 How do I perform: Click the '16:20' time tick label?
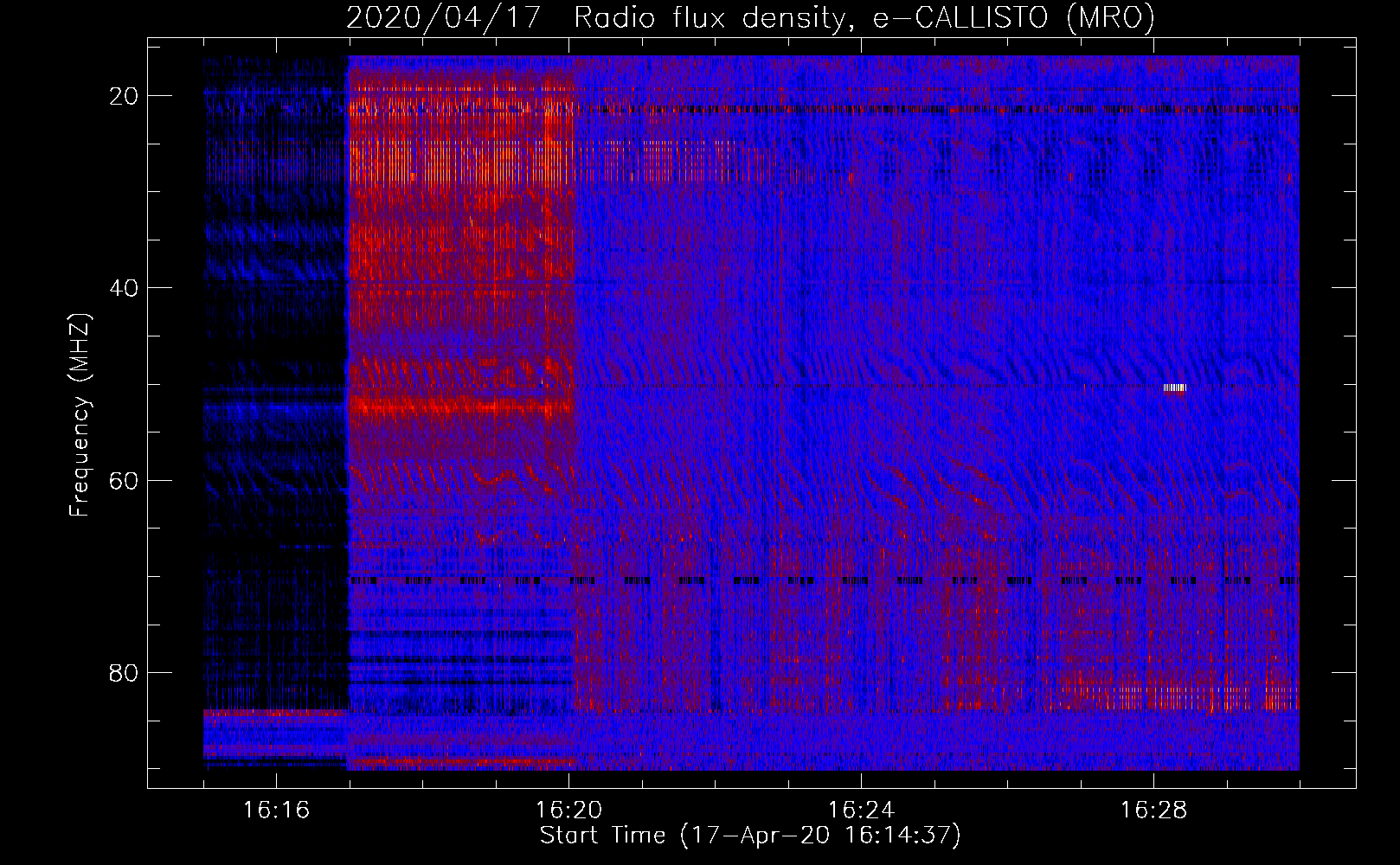[568, 810]
